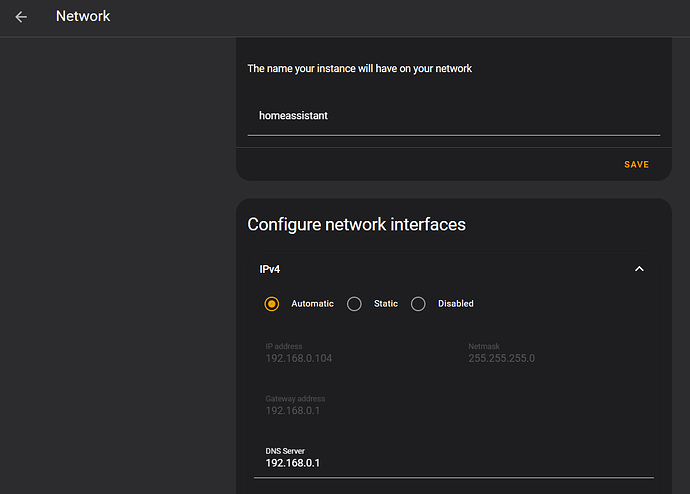690x494 pixels.
Task: Click the Static option label text
Action: 385,304
